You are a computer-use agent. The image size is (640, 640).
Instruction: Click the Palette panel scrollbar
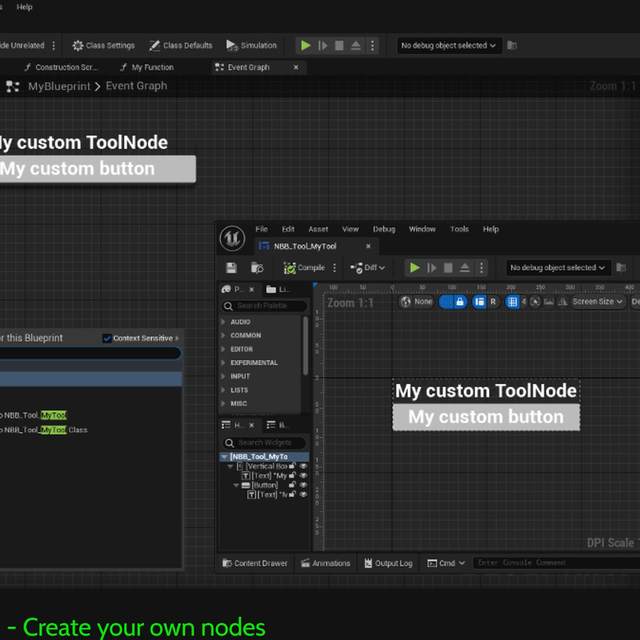click(305, 346)
